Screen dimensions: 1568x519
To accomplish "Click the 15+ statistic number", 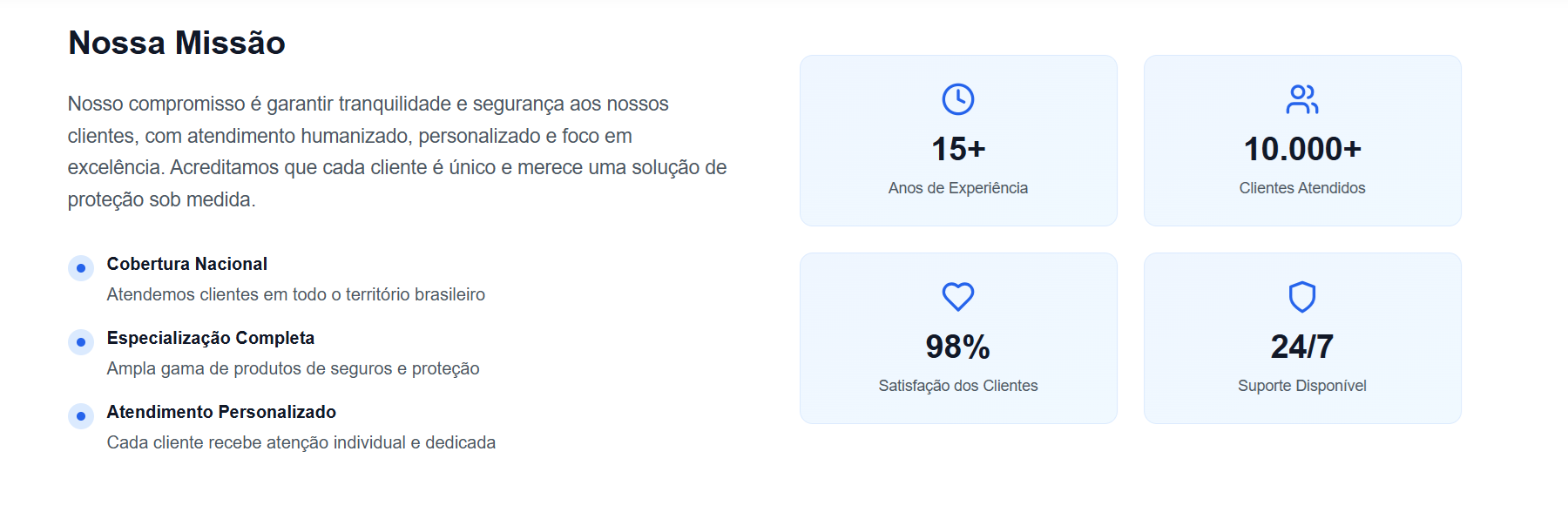I will [958, 149].
